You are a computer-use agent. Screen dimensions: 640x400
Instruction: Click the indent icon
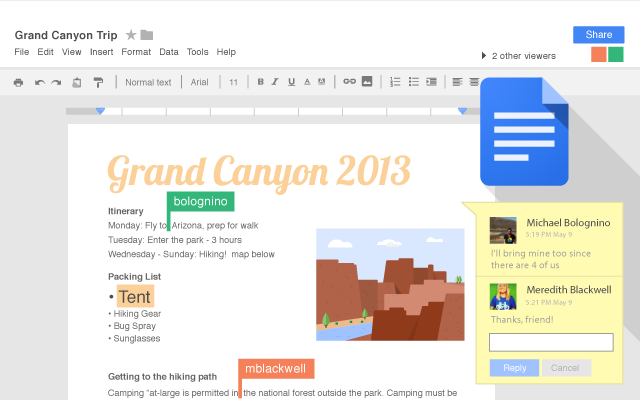431,82
